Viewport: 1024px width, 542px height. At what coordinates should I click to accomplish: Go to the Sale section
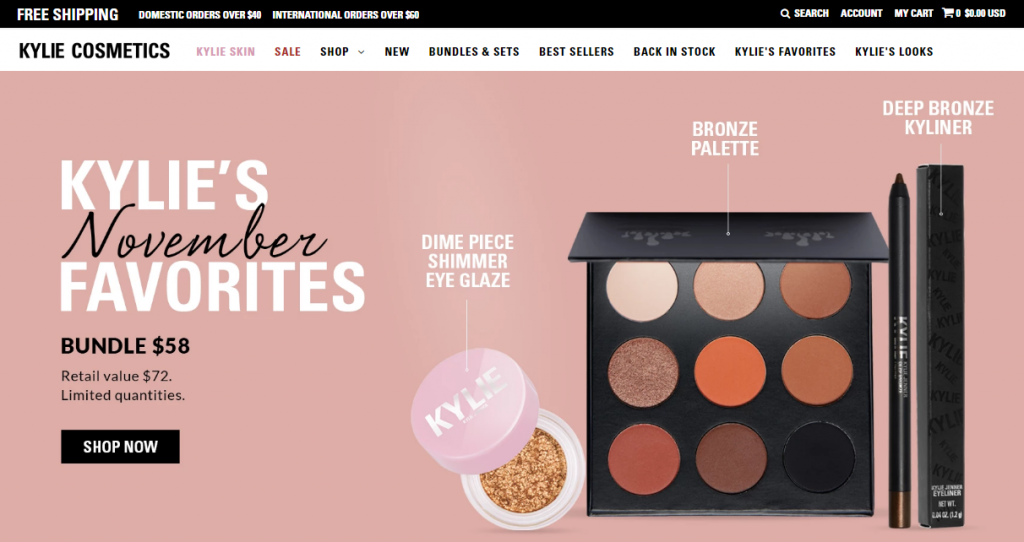click(x=287, y=52)
